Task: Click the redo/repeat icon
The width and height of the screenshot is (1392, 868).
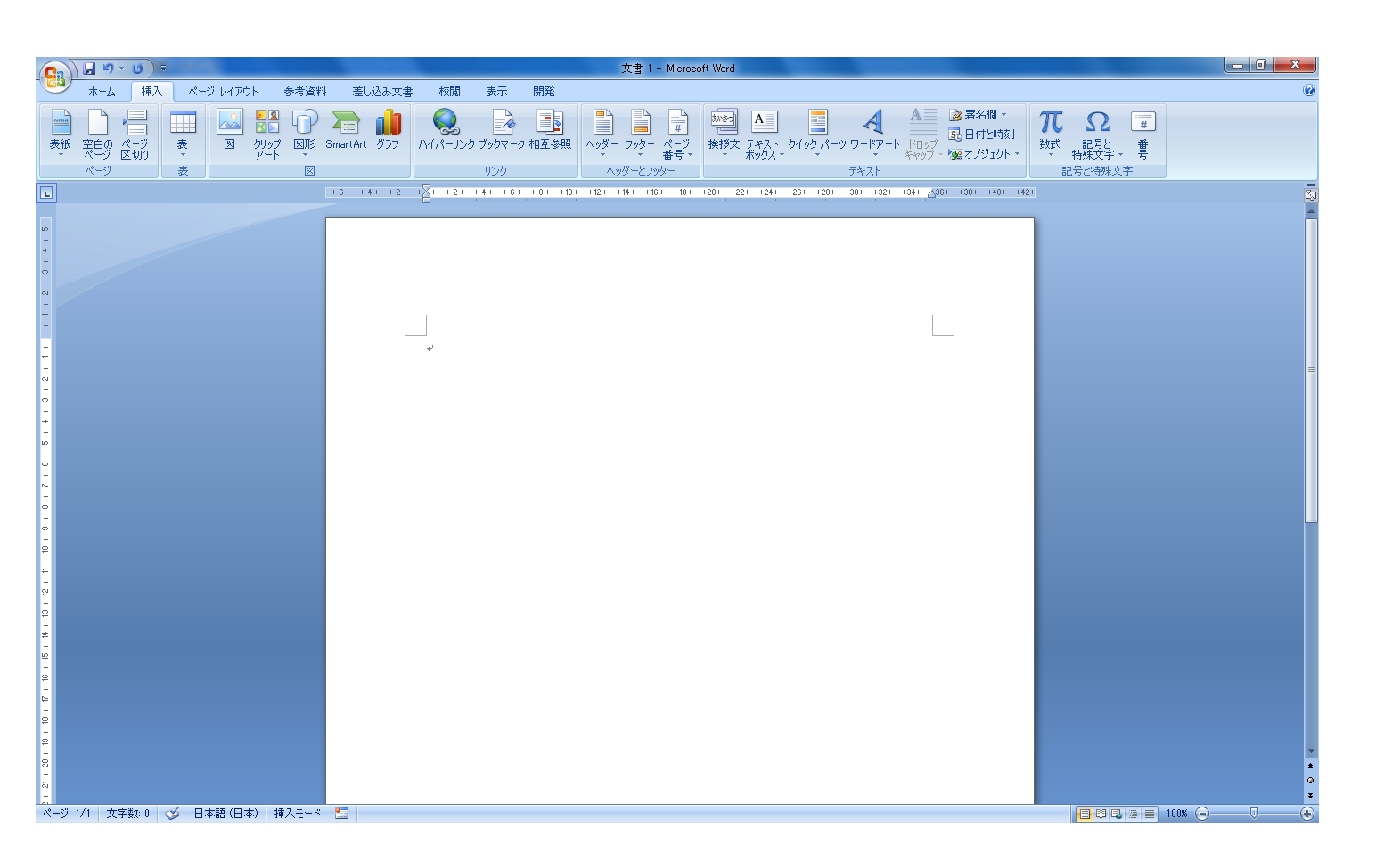Action: [x=137, y=68]
